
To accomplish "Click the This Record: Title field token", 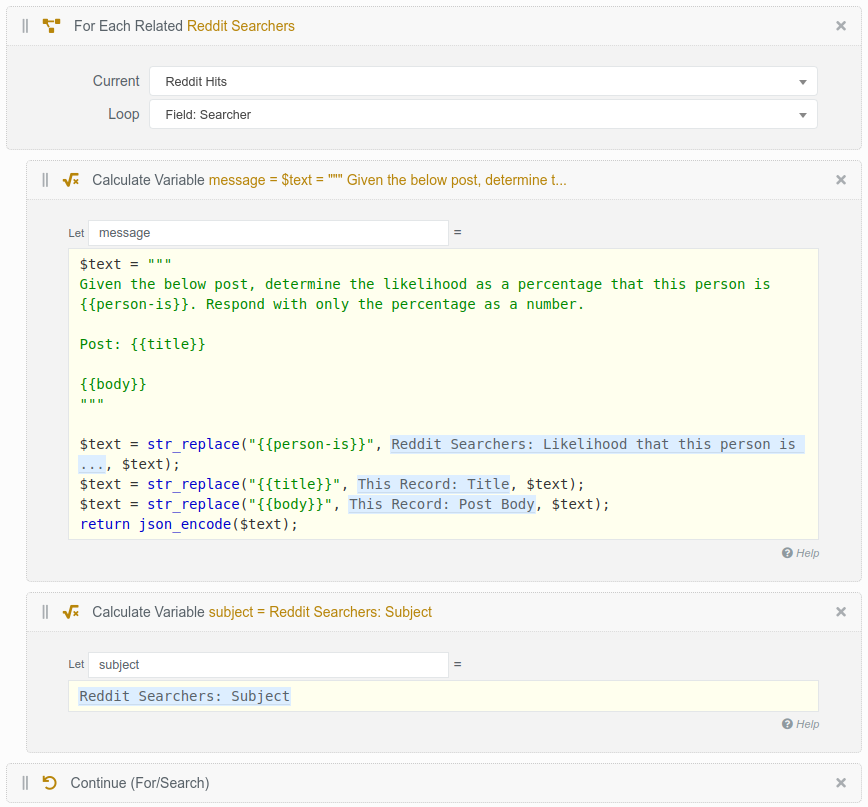I will (433, 484).
